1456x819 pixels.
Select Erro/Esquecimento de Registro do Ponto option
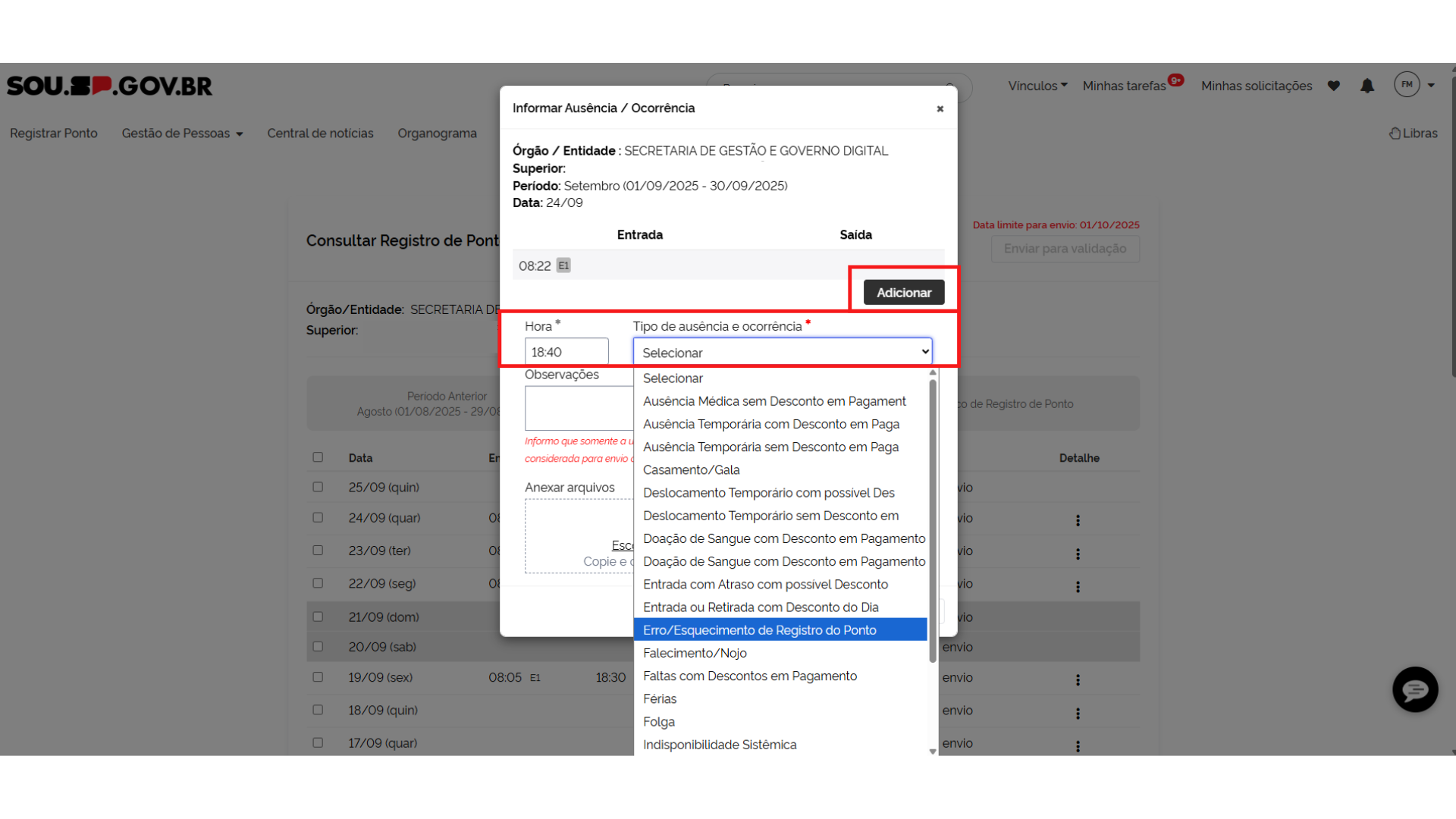tap(759, 630)
